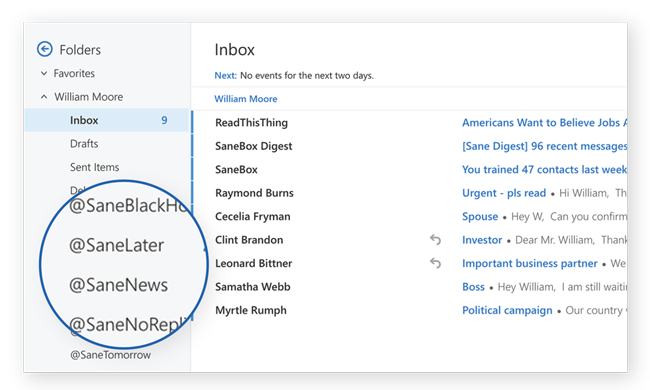
Task: Click the Inbox heading title
Action: click(234, 50)
